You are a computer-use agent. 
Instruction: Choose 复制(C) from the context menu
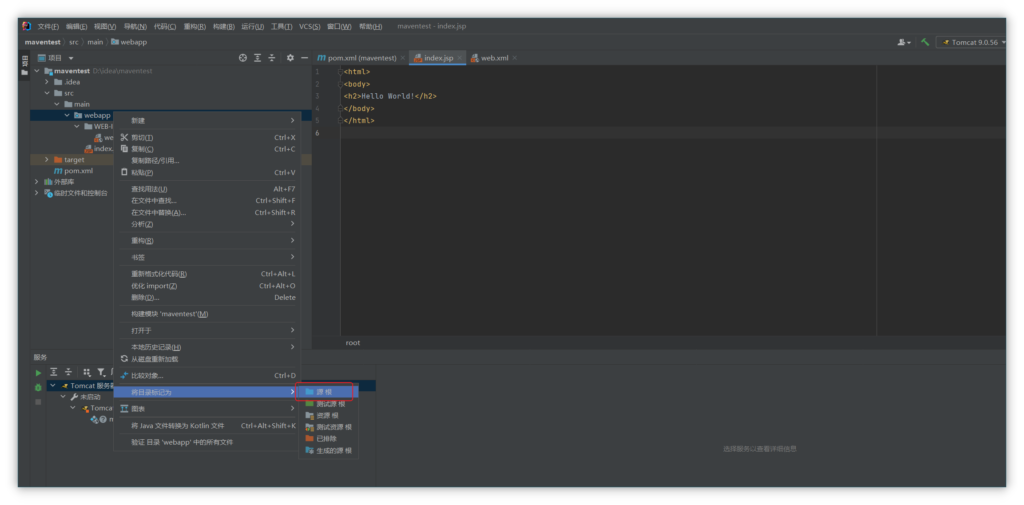pyautogui.click(x=207, y=149)
